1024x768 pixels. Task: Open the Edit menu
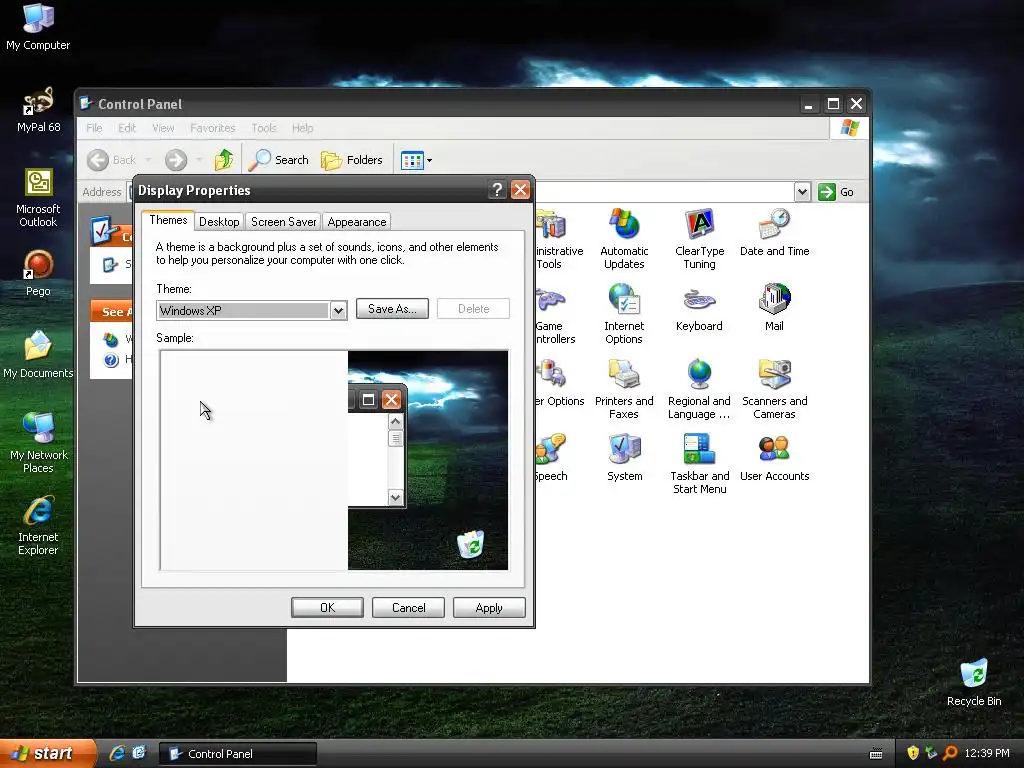click(127, 128)
